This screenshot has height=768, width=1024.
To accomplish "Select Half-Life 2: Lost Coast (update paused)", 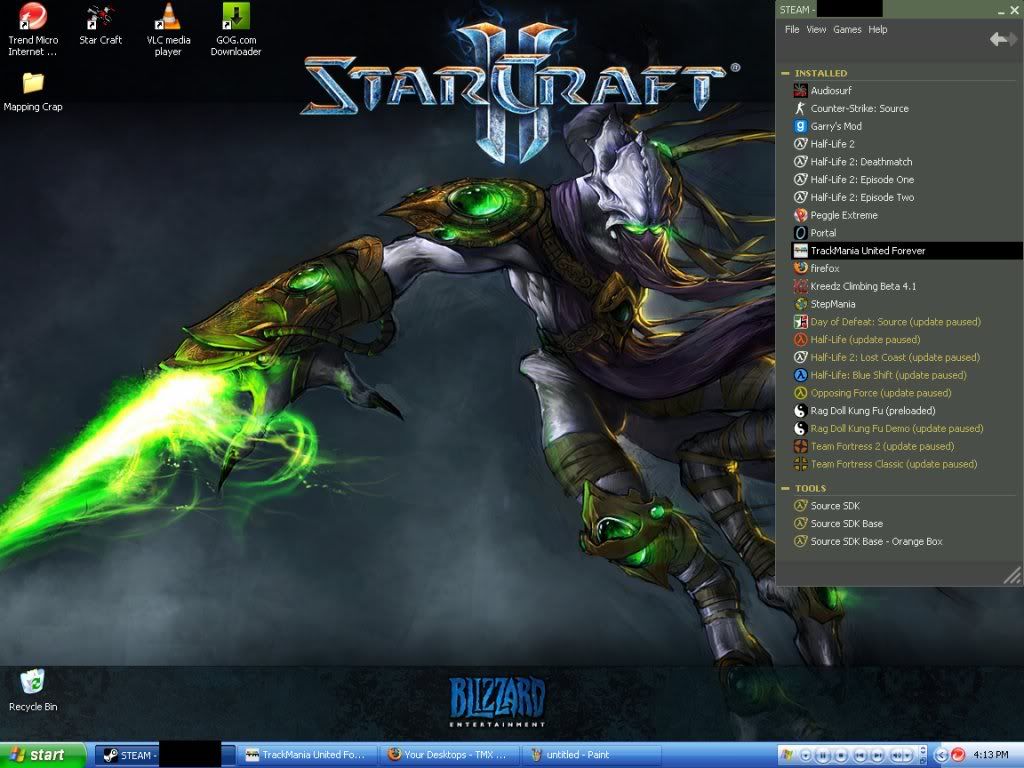I will (886, 357).
